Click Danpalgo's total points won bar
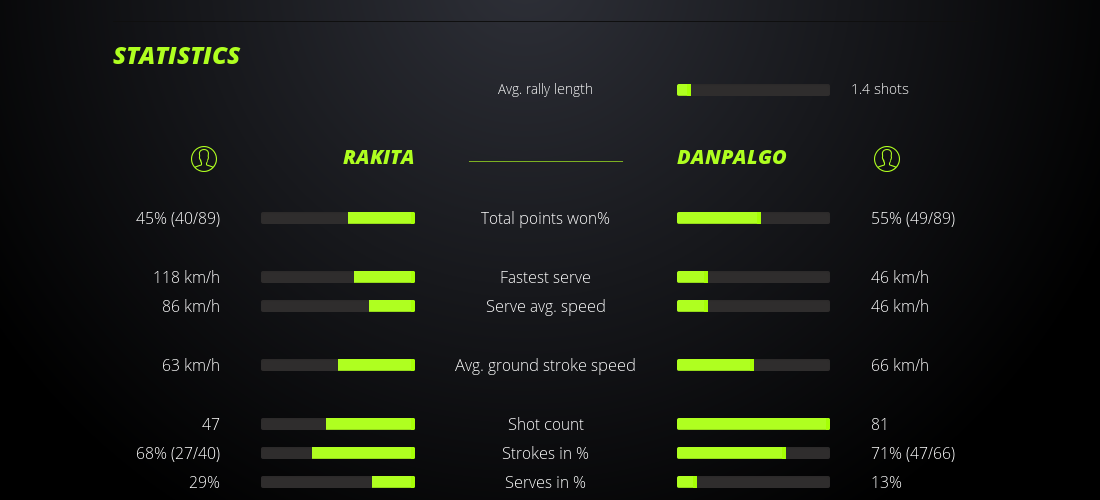The height and width of the screenshot is (500, 1100). coord(753,218)
